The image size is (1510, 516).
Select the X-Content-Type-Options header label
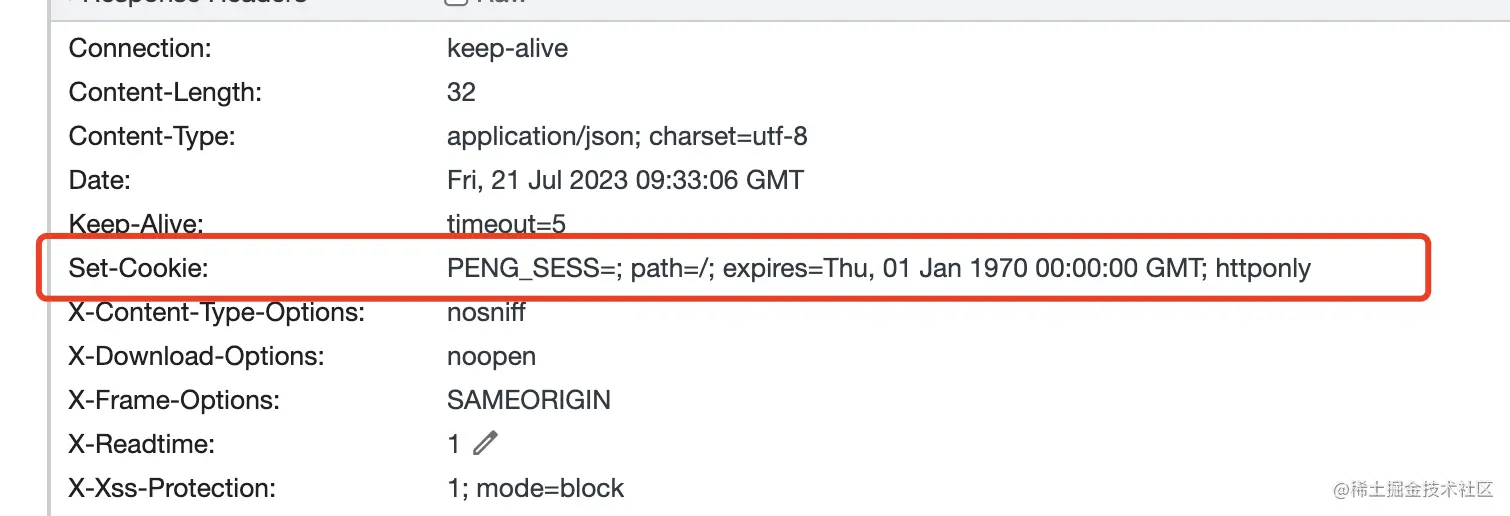[x=216, y=312]
